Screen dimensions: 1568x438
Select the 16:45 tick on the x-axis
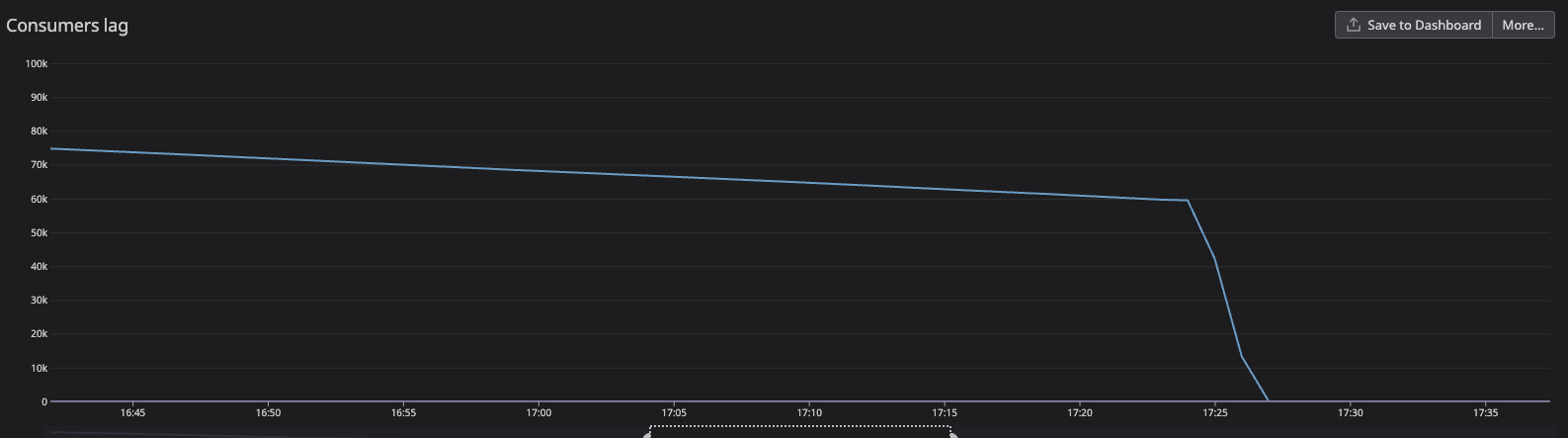pyautogui.click(x=132, y=413)
